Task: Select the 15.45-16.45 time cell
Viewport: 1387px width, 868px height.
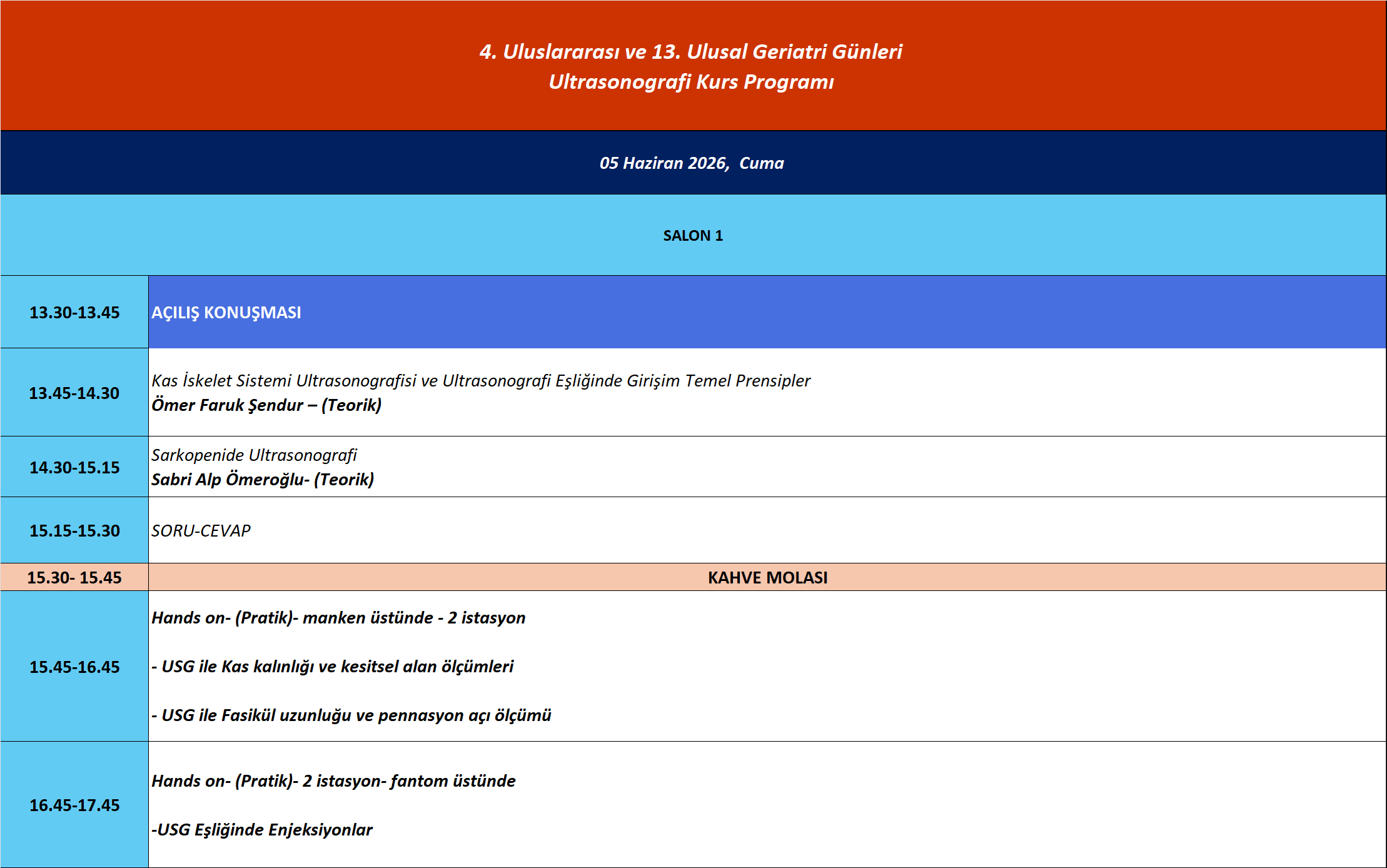Action: tap(74, 667)
